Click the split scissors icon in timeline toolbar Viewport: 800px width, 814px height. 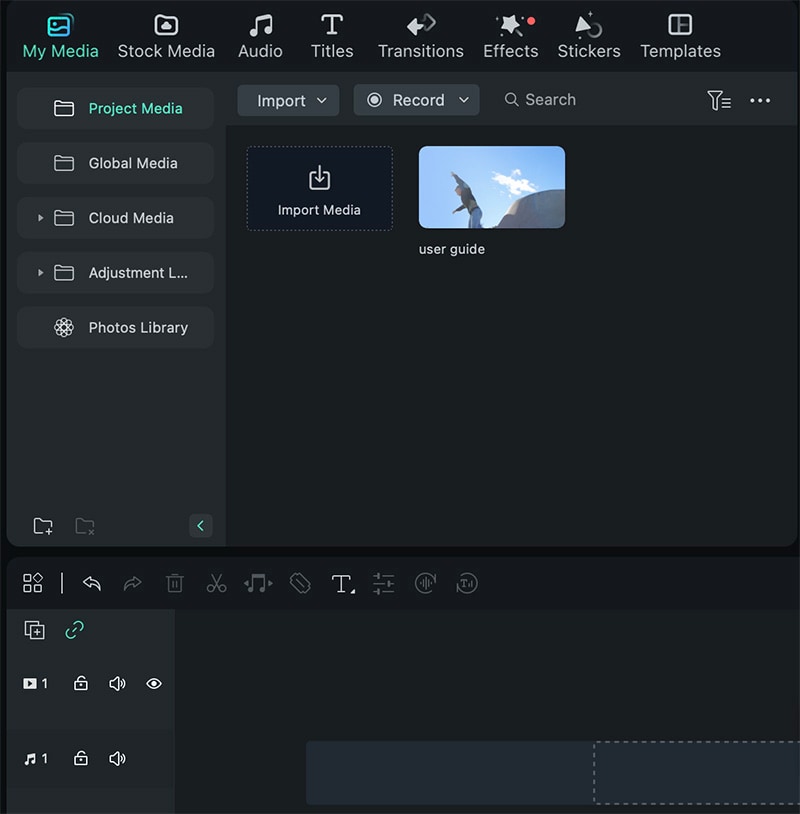click(216, 584)
